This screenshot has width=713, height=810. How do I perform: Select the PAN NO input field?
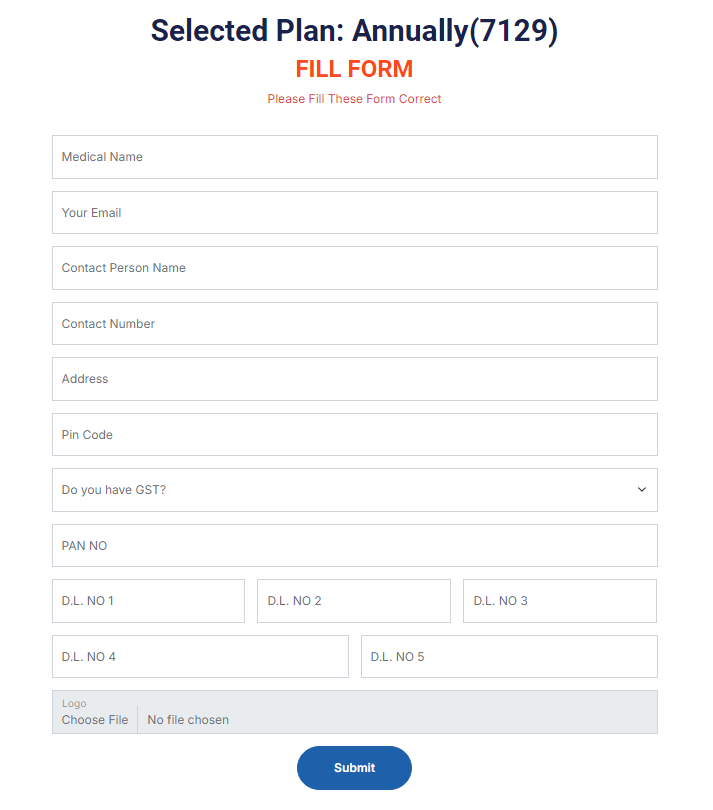click(x=354, y=546)
